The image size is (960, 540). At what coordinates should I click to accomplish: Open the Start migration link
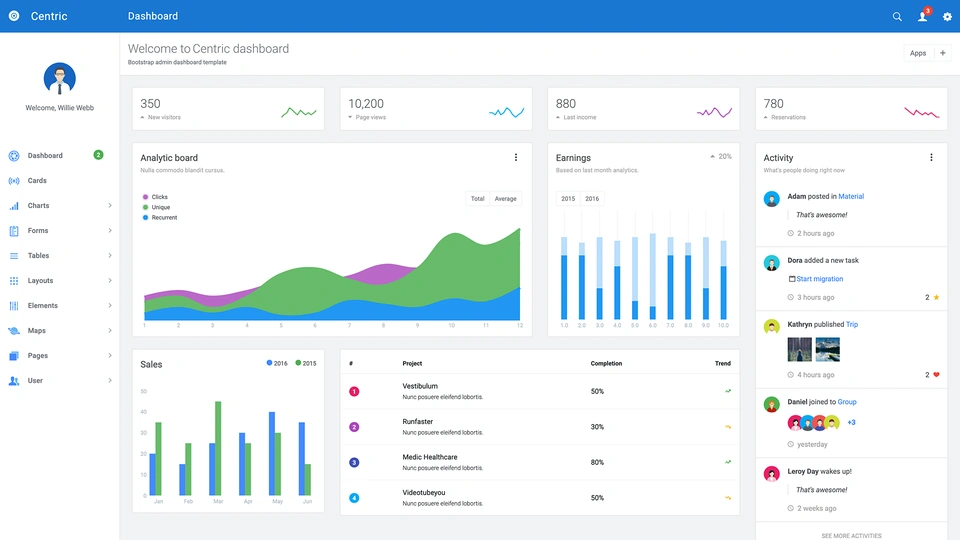(x=819, y=279)
